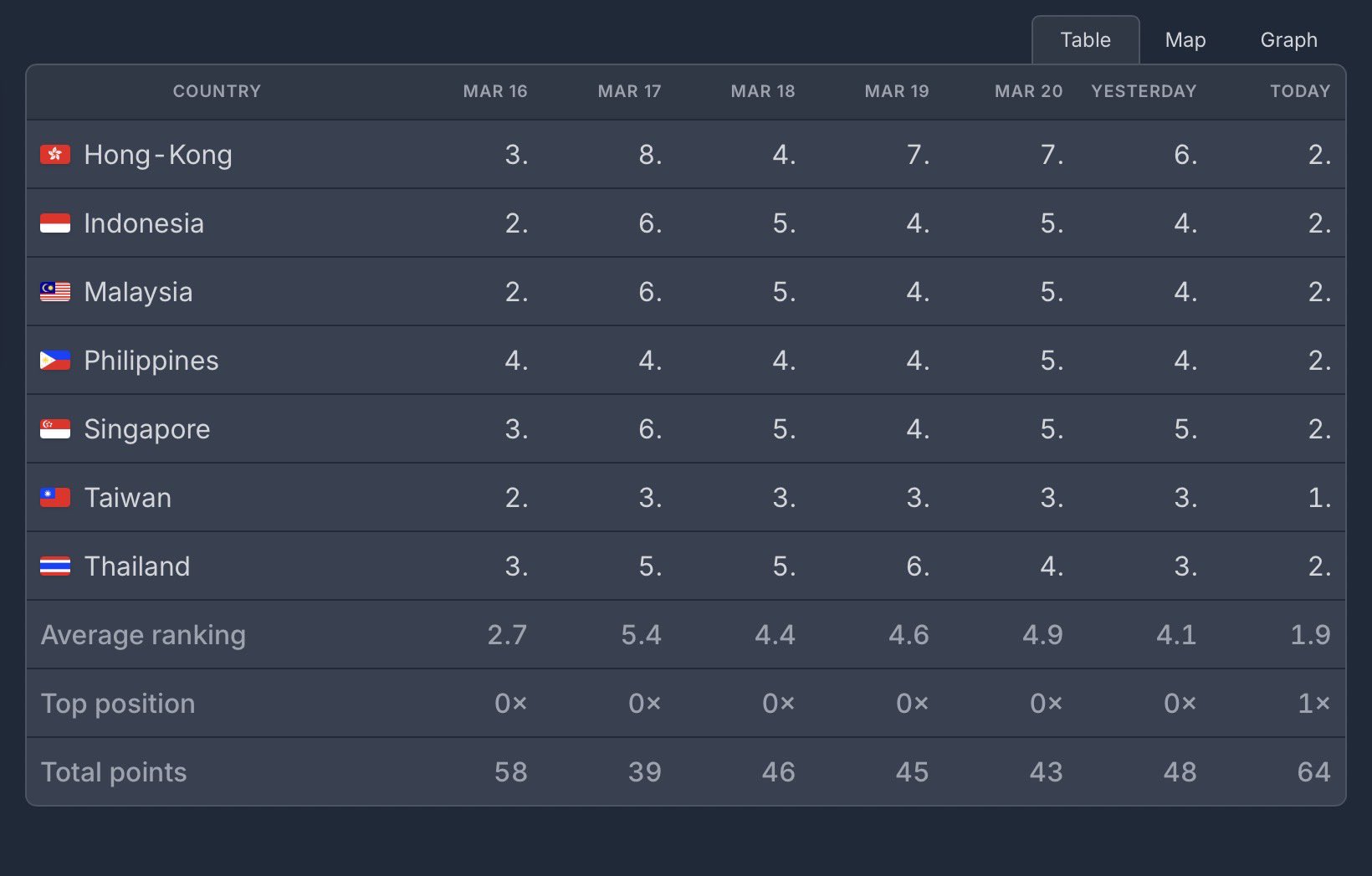Open the Taiwan country row
This screenshot has width=1372, height=876.
coord(128,498)
